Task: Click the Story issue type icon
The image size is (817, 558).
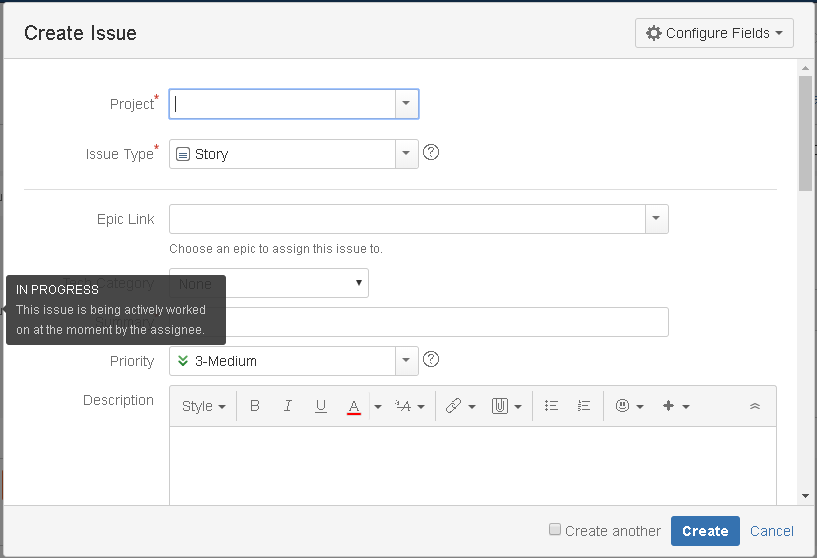Action: tap(182, 154)
